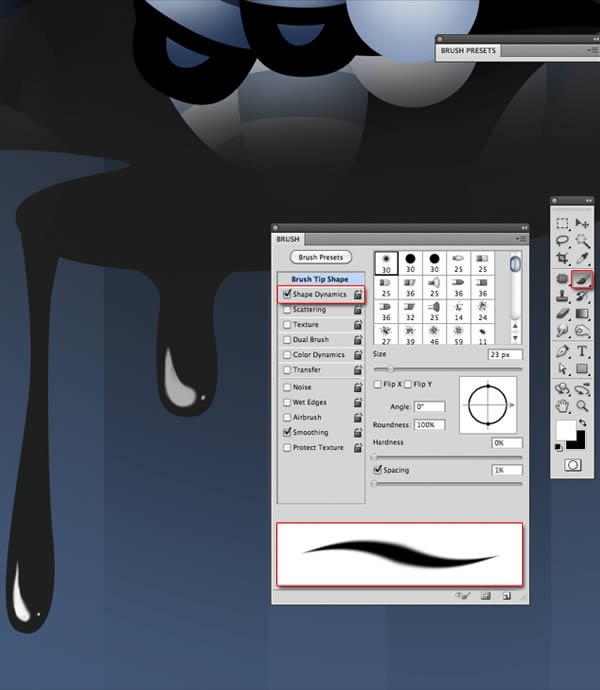Uncheck the Shape Dynamics checkbox

pos(287,294)
